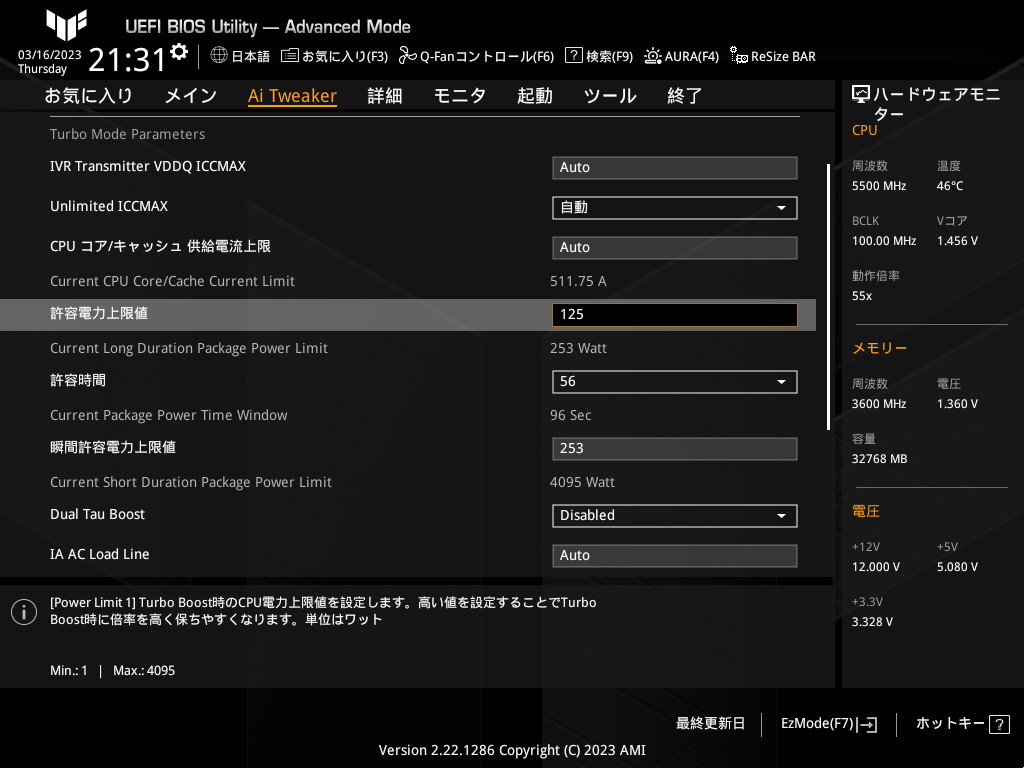Click the 4095 Watt value
1024x768 pixels.
point(582,483)
